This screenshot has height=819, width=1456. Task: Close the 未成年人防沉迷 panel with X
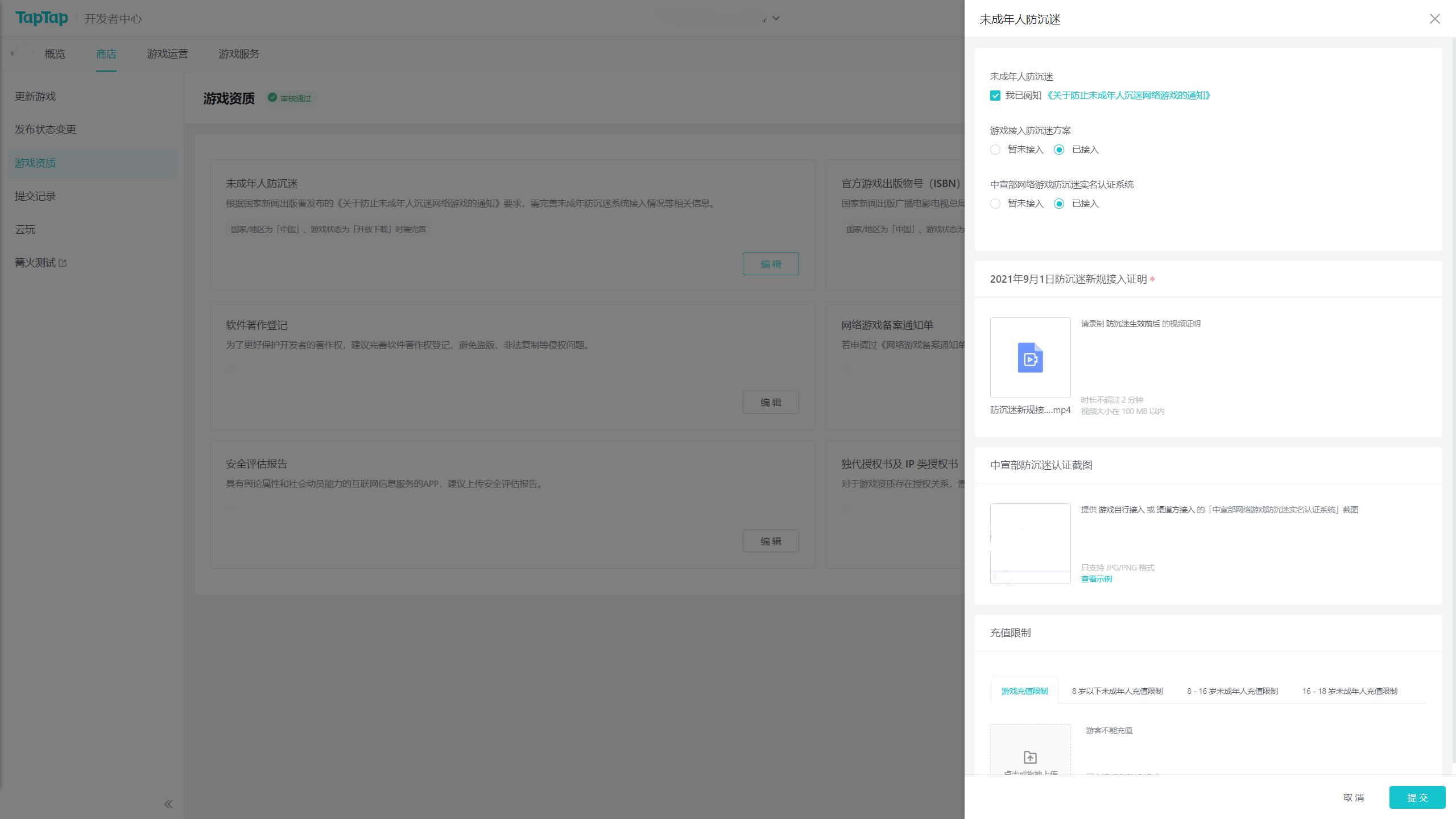pyautogui.click(x=1434, y=19)
